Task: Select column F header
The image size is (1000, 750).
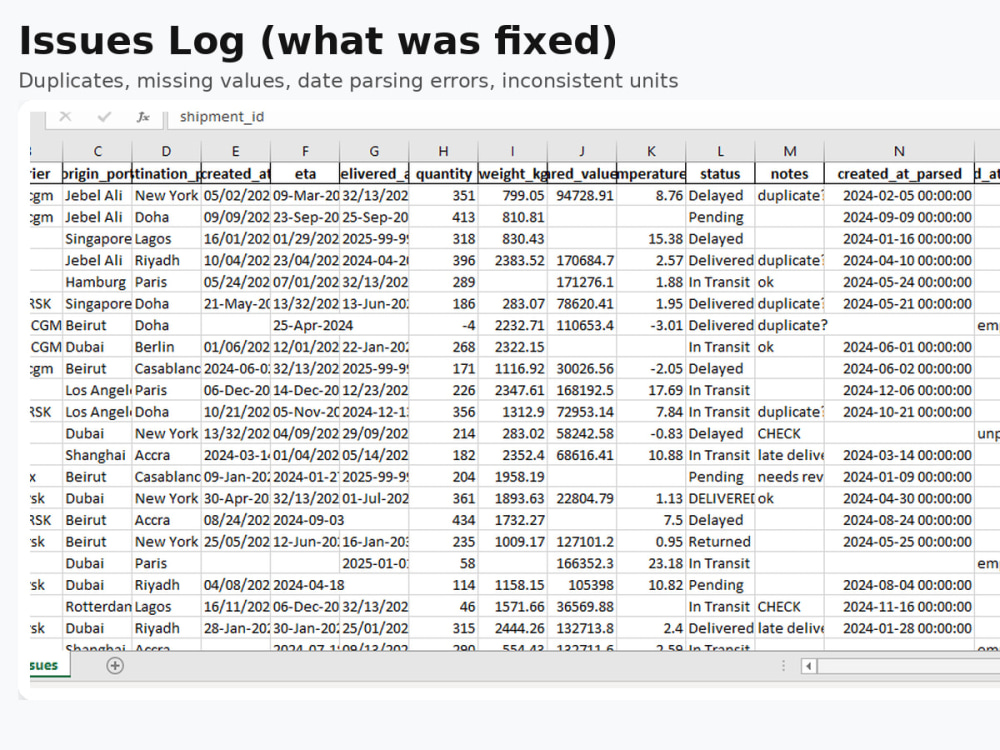Action: (305, 151)
